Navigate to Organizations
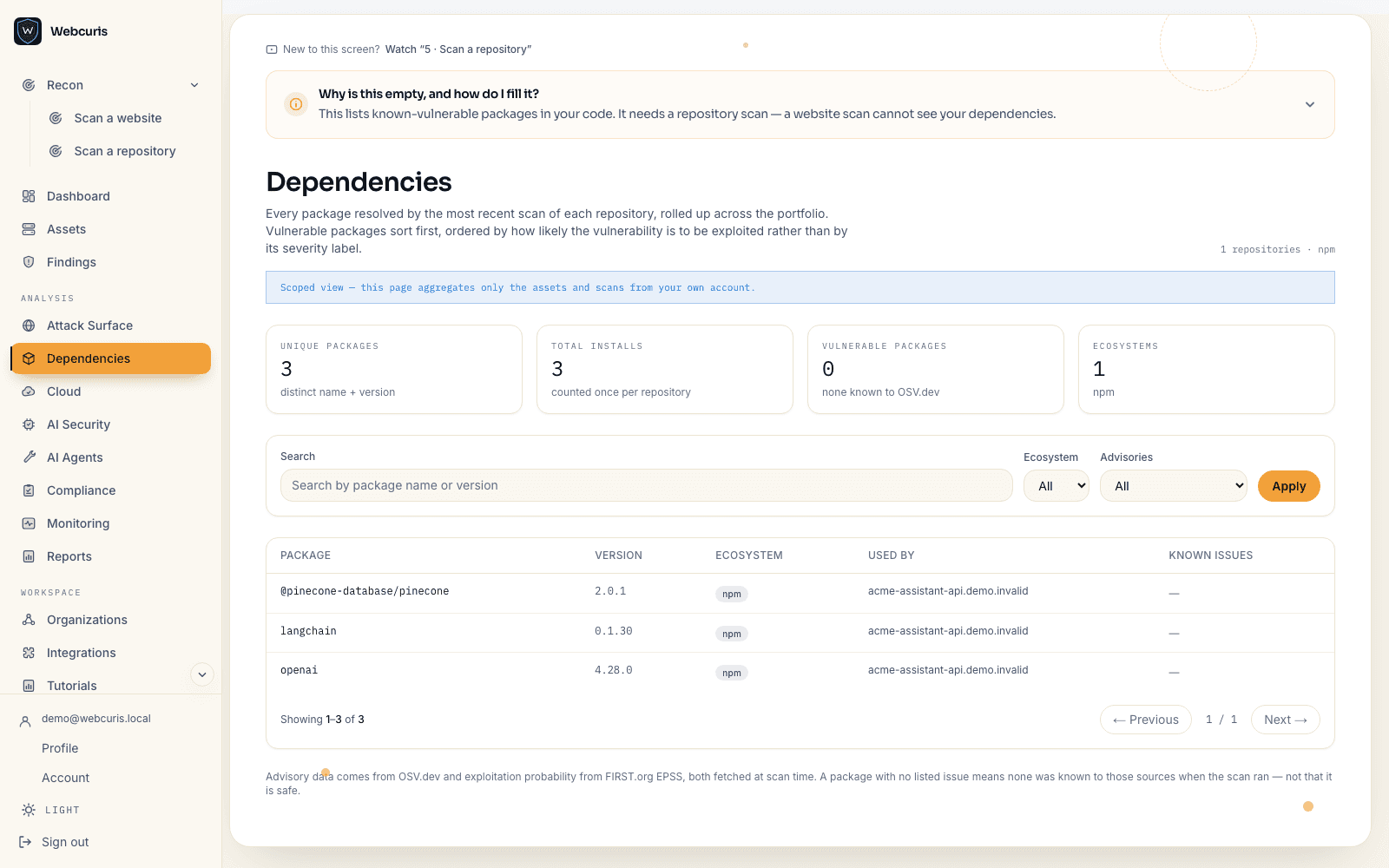Image resolution: width=1389 pixels, height=868 pixels. [x=110, y=620]
